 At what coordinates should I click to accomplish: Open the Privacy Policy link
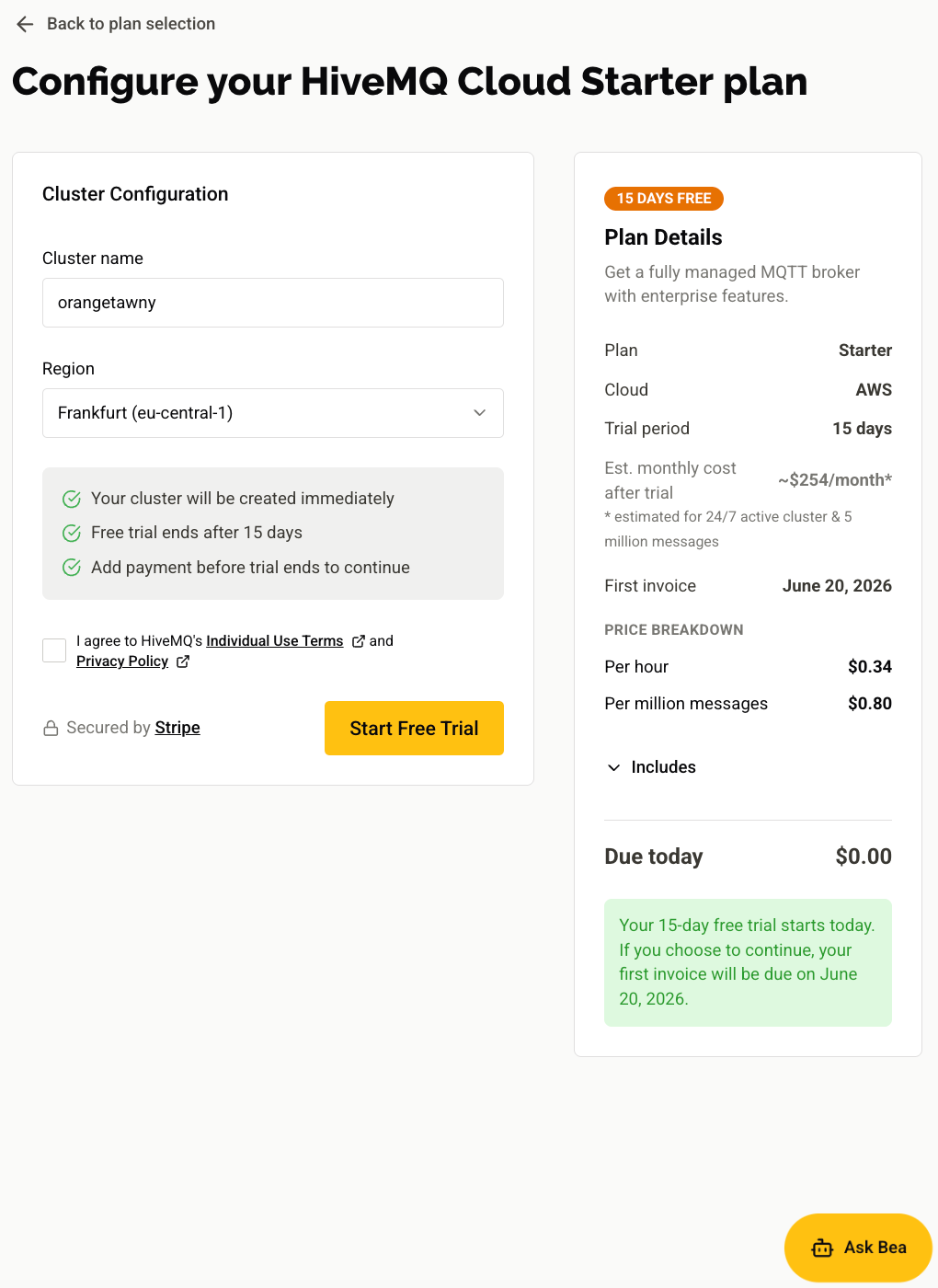point(122,661)
